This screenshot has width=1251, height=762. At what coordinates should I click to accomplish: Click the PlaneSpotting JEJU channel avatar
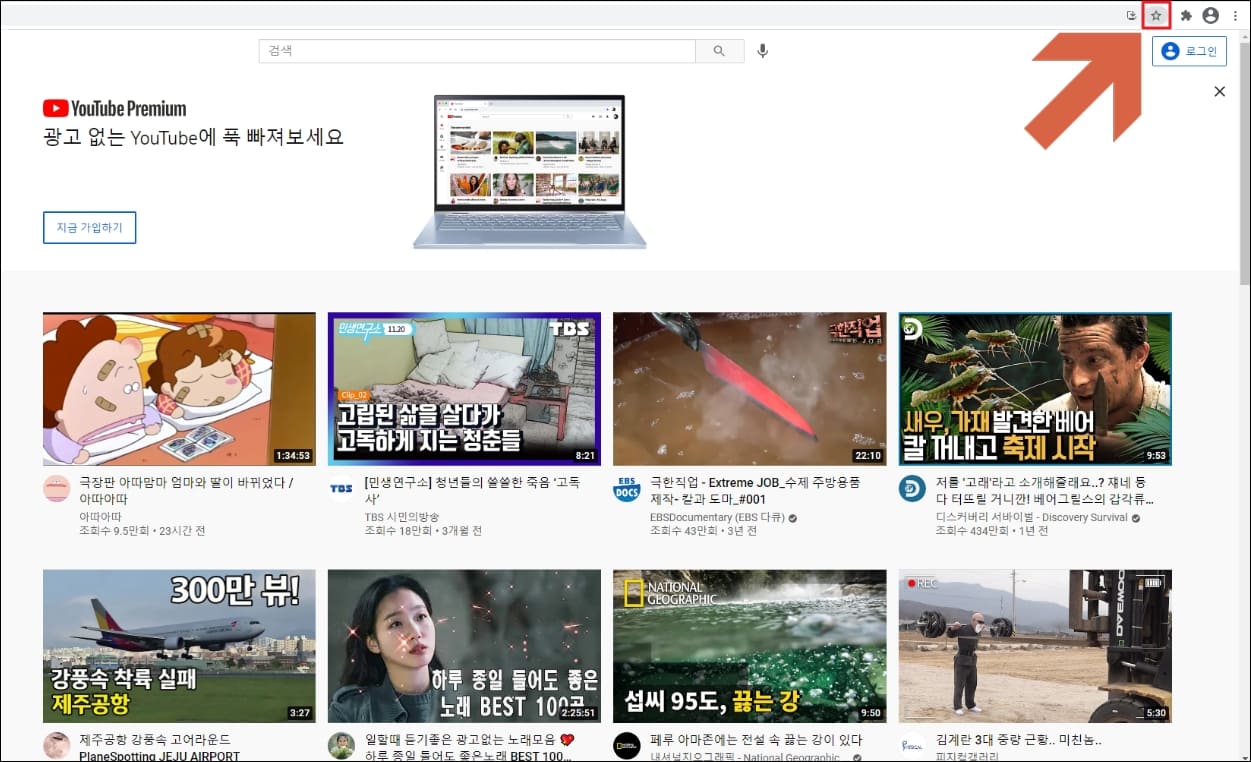click(x=57, y=746)
